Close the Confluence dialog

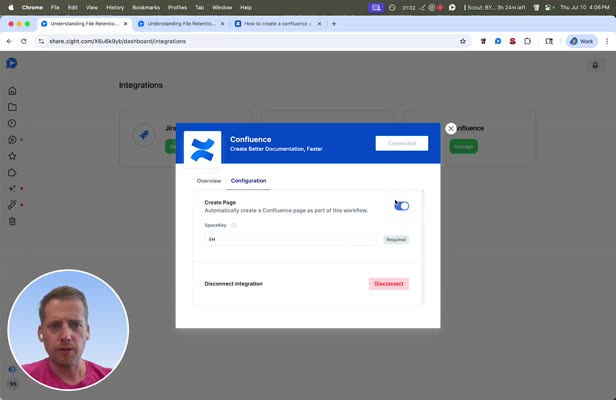pos(451,128)
